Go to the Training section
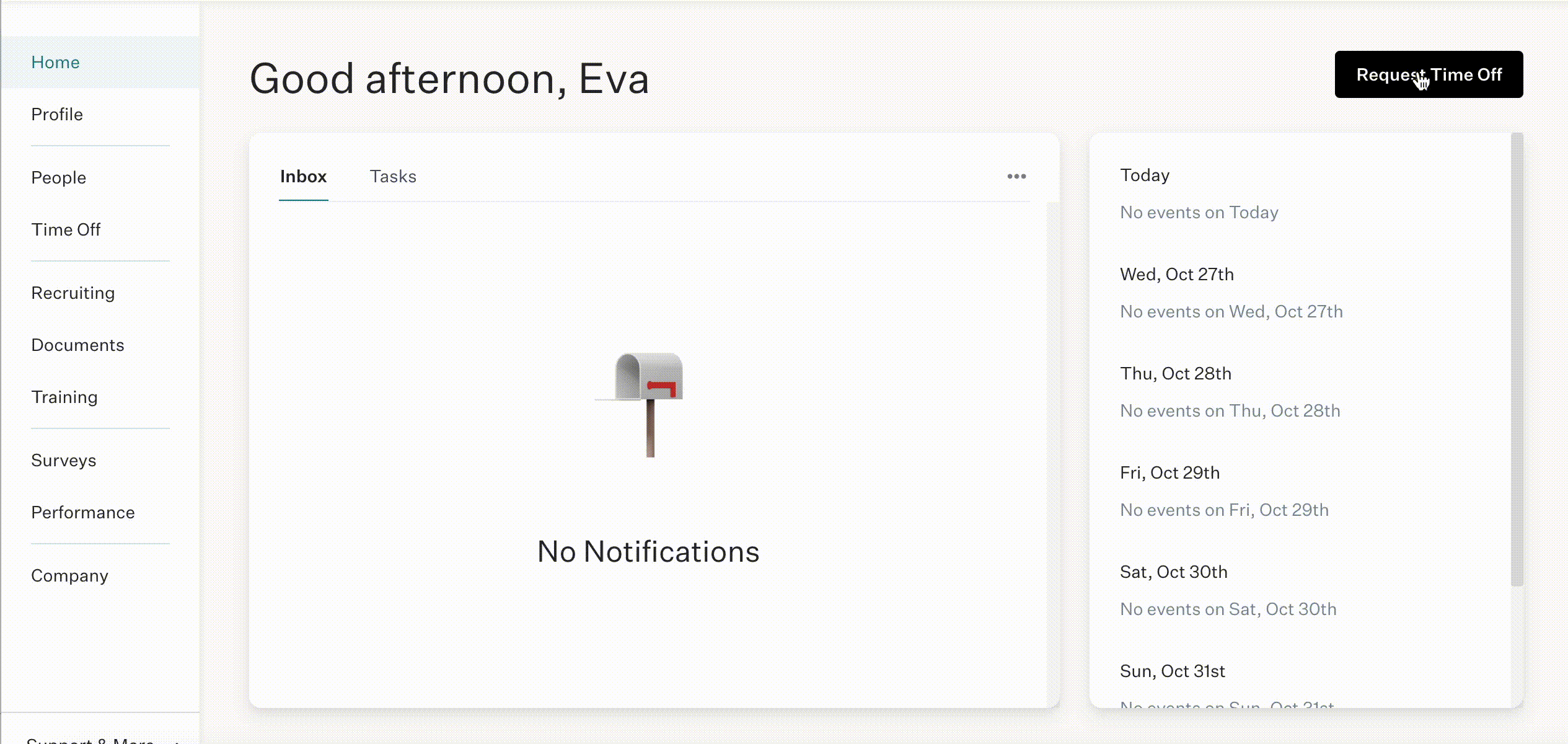 click(64, 397)
